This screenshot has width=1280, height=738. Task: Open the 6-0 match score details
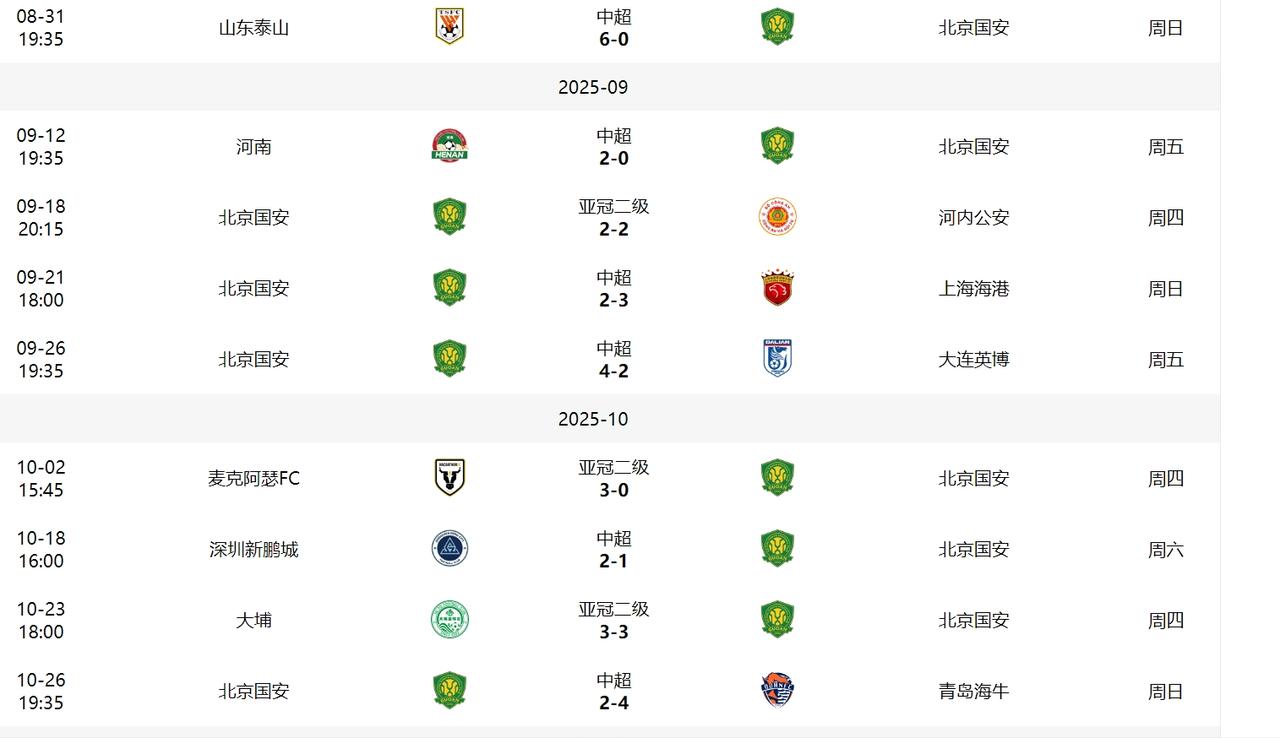pyautogui.click(x=613, y=39)
